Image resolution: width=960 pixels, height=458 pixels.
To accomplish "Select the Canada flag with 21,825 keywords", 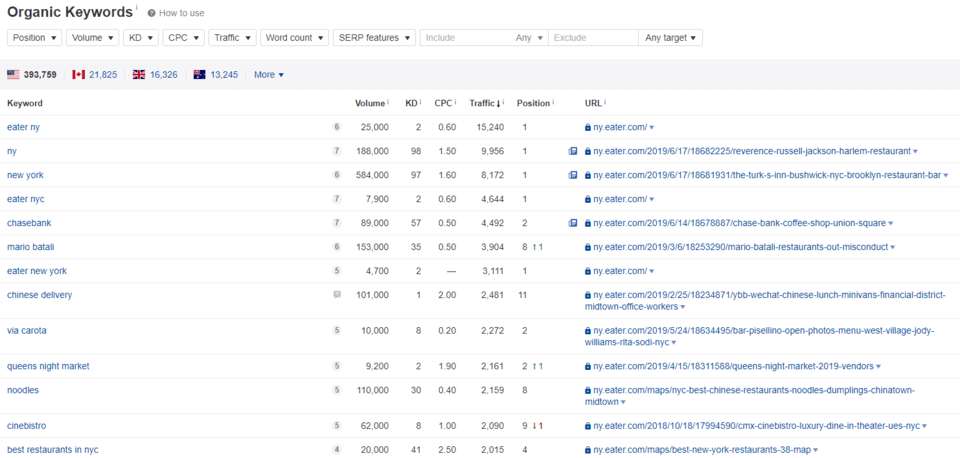I will coord(78,75).
